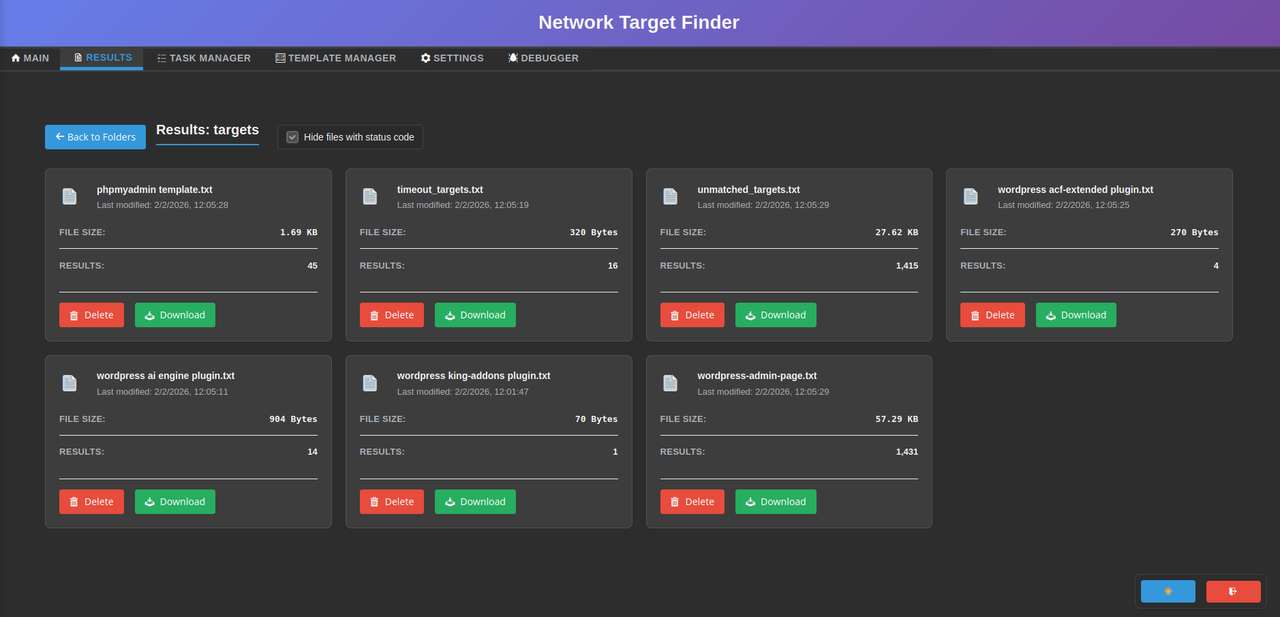Click file icon of wordpress-admin-page.txt

[x=670, y=383]
